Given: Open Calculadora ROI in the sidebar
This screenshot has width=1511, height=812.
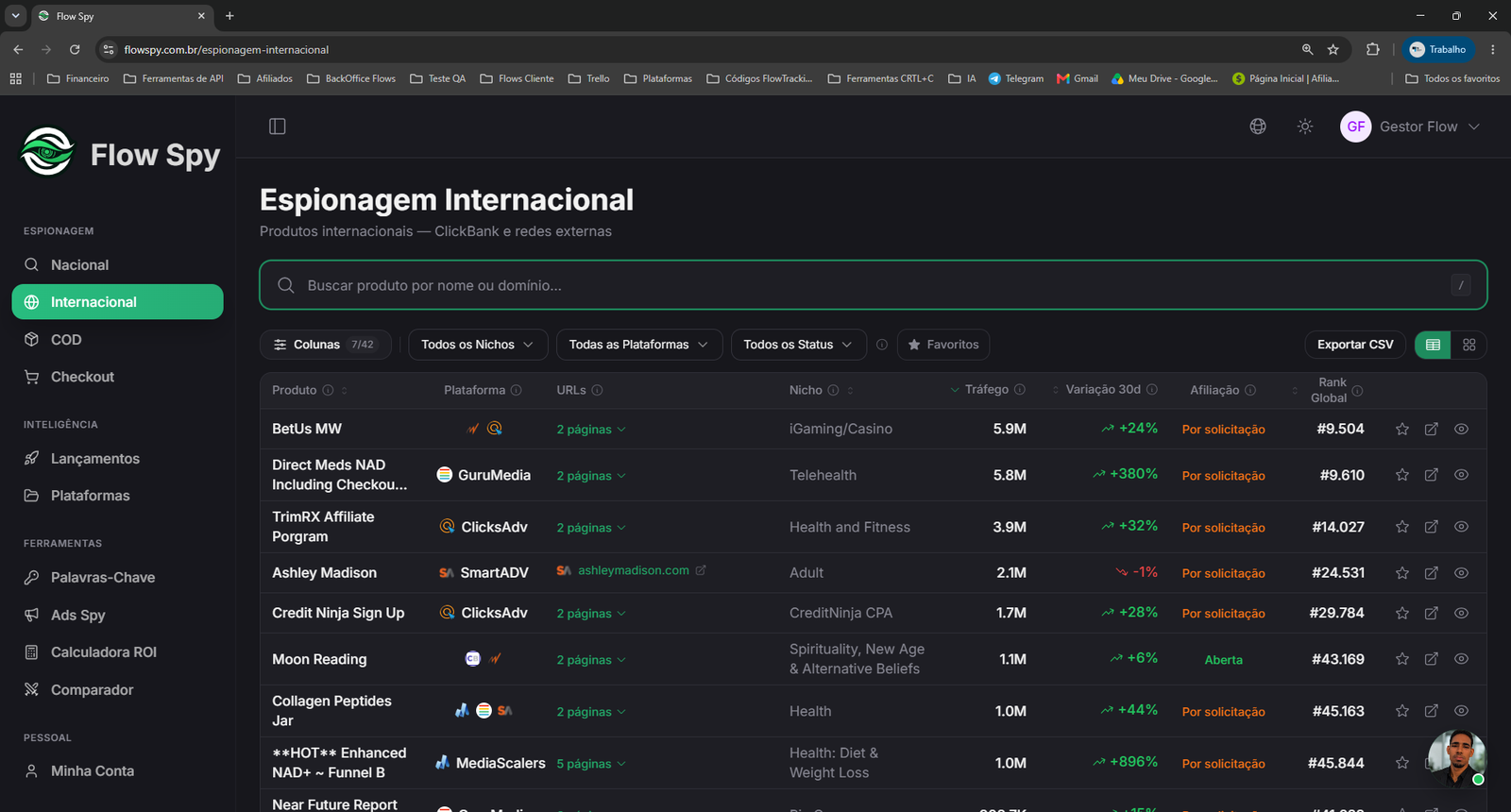Looking at the screenshot, I should [x=117, y=652].
